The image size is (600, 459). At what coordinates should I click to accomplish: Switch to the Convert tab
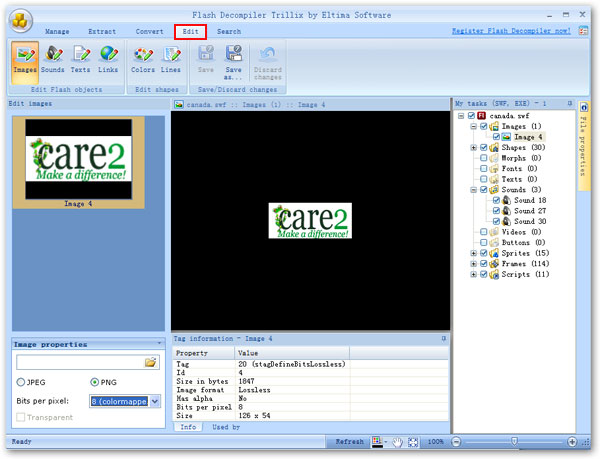point(149,31)
